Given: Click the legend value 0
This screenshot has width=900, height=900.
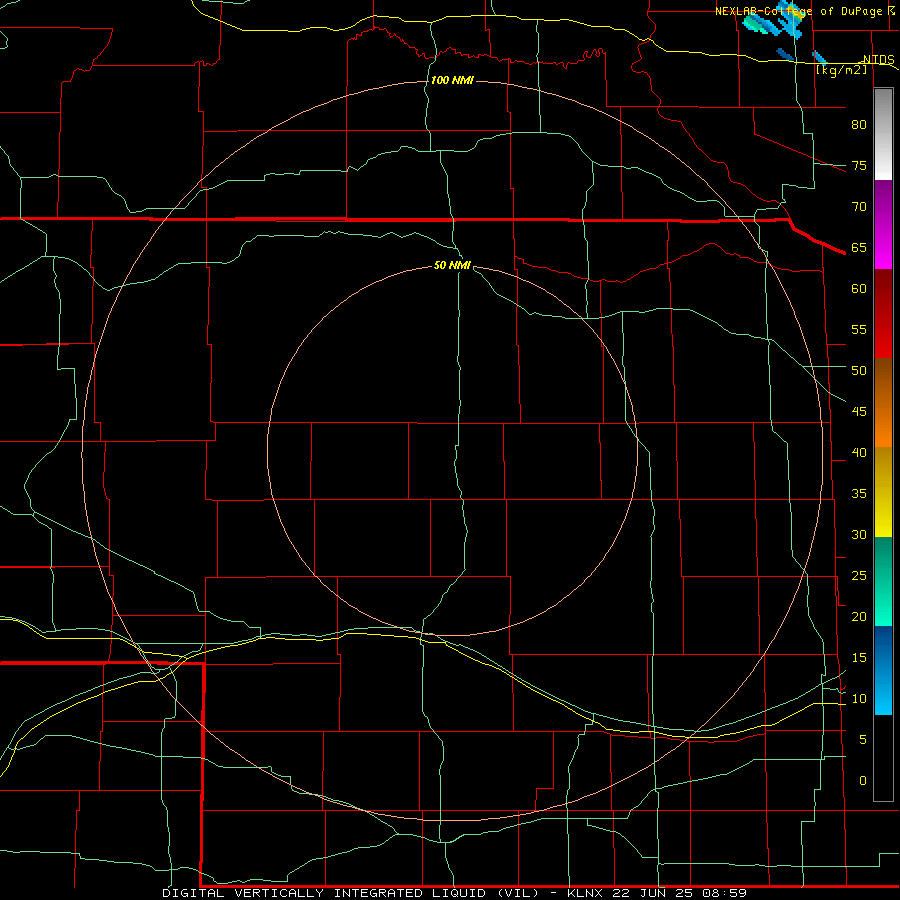Looking at the screenshot, I should [862, 781].
